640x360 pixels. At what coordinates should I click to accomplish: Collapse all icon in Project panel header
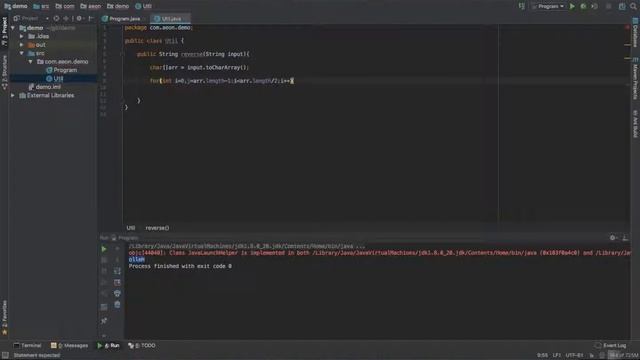coord(66,18)
